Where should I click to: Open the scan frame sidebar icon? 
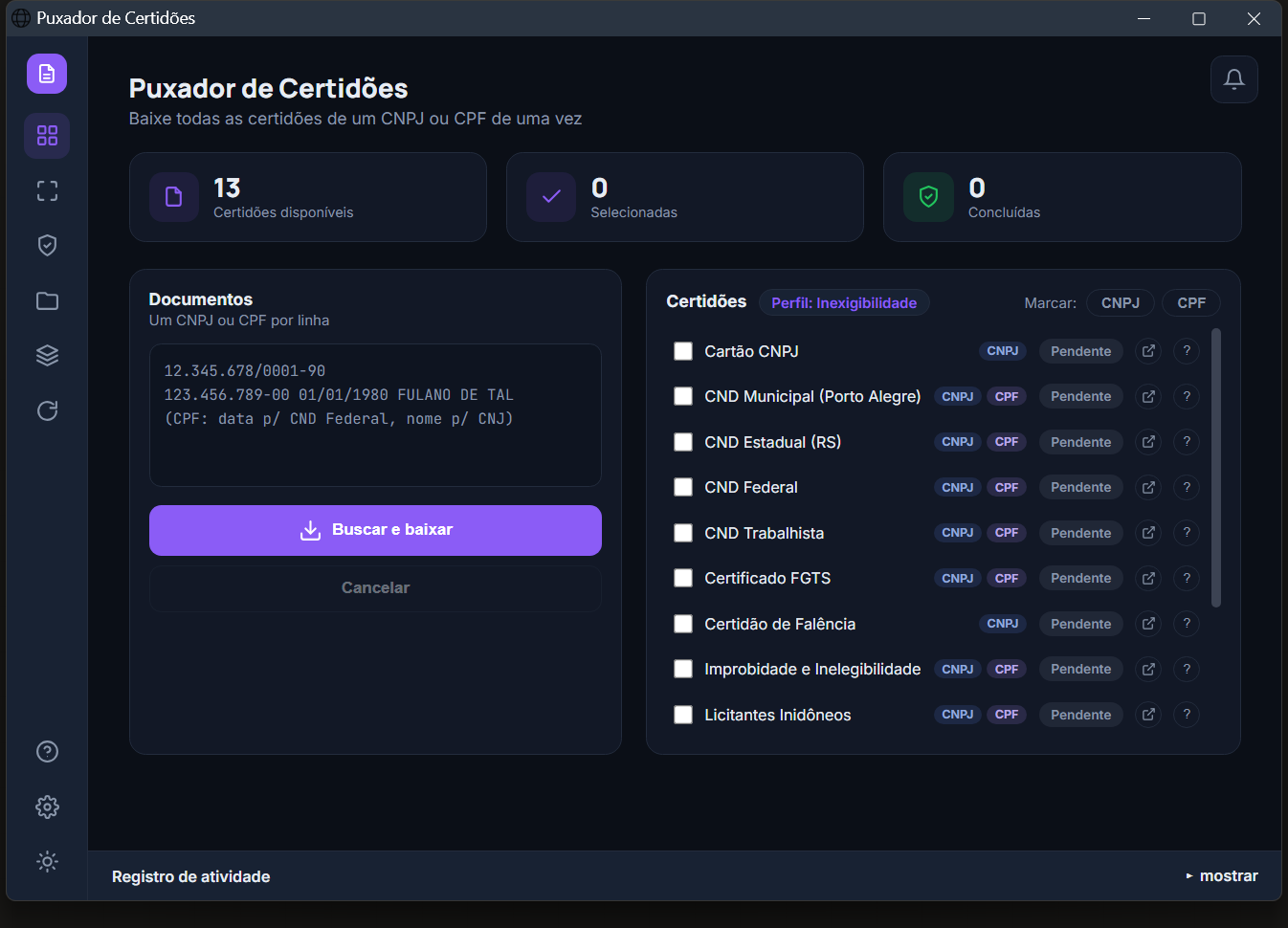pyautogui.click(x=47, y=191)
